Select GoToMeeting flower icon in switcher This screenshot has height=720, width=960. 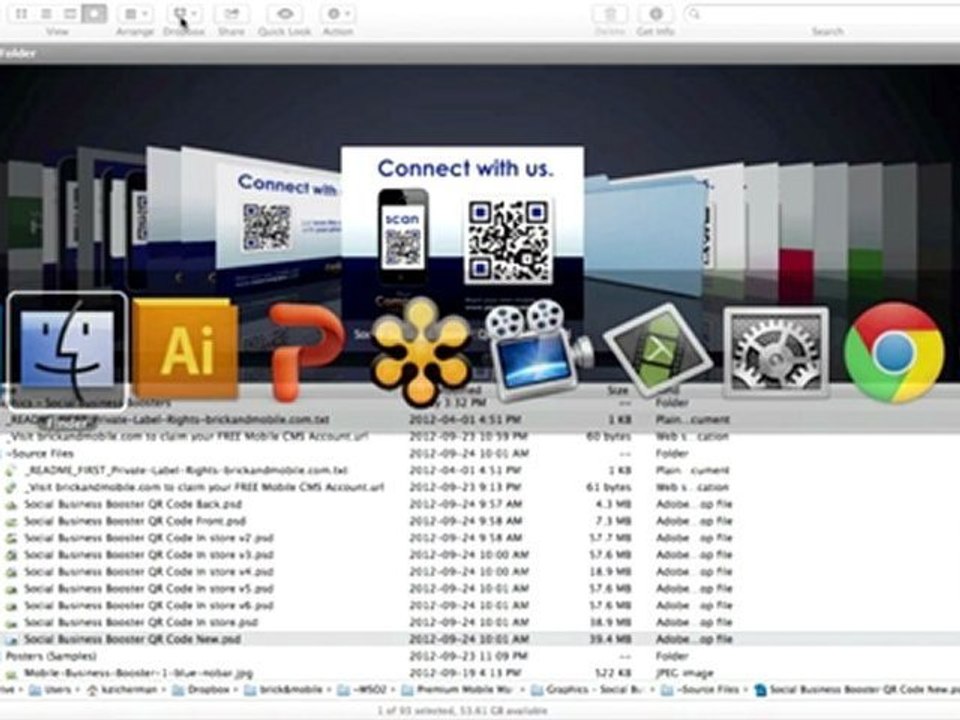422,352
